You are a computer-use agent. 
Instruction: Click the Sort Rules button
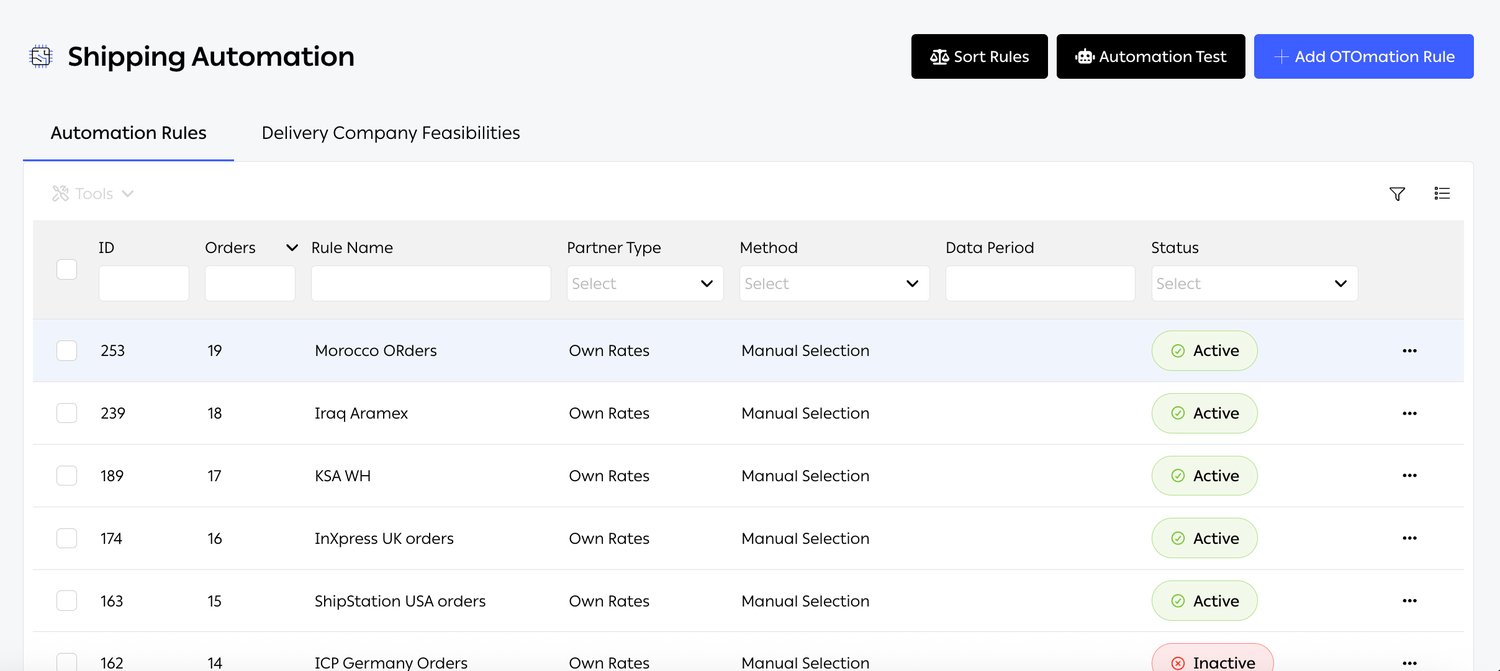pos(979,57)
